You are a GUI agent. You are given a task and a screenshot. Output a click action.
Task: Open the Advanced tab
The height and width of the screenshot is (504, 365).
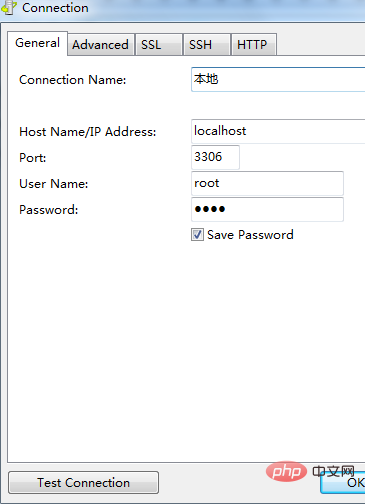coord(101,44)
